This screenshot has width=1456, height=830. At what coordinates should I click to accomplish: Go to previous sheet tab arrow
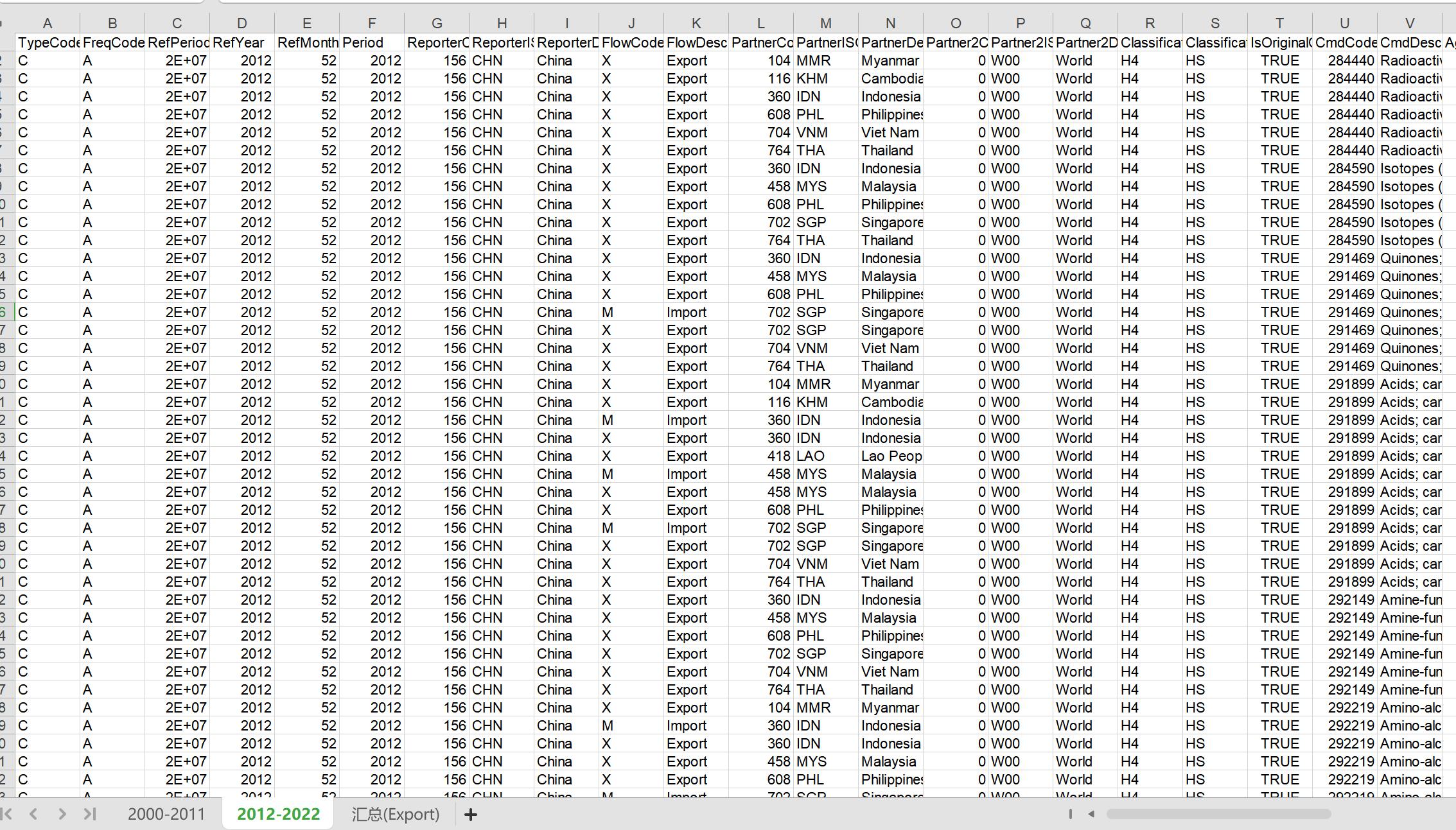point(33,814)
